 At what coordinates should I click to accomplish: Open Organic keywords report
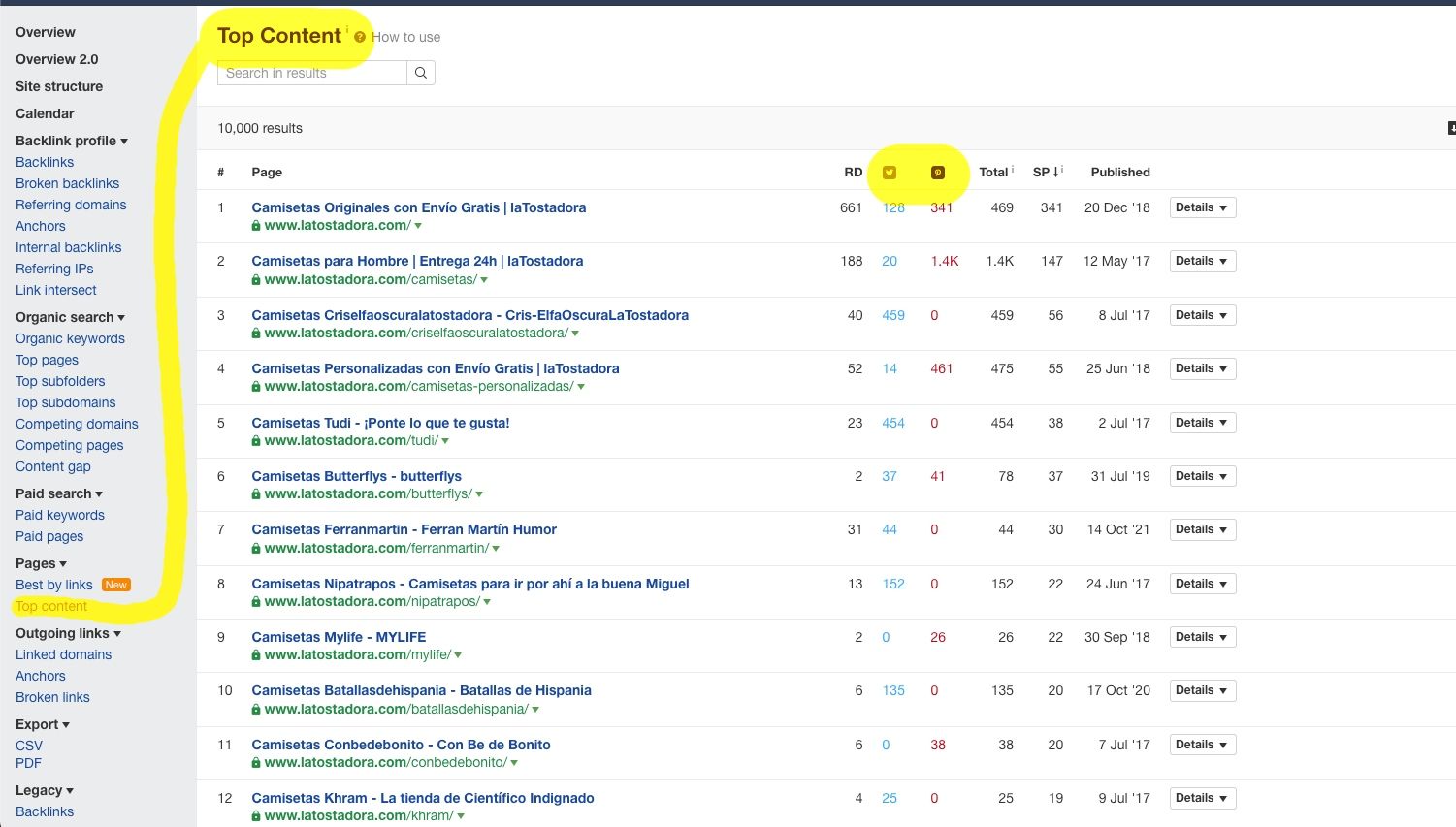[70, 338]
